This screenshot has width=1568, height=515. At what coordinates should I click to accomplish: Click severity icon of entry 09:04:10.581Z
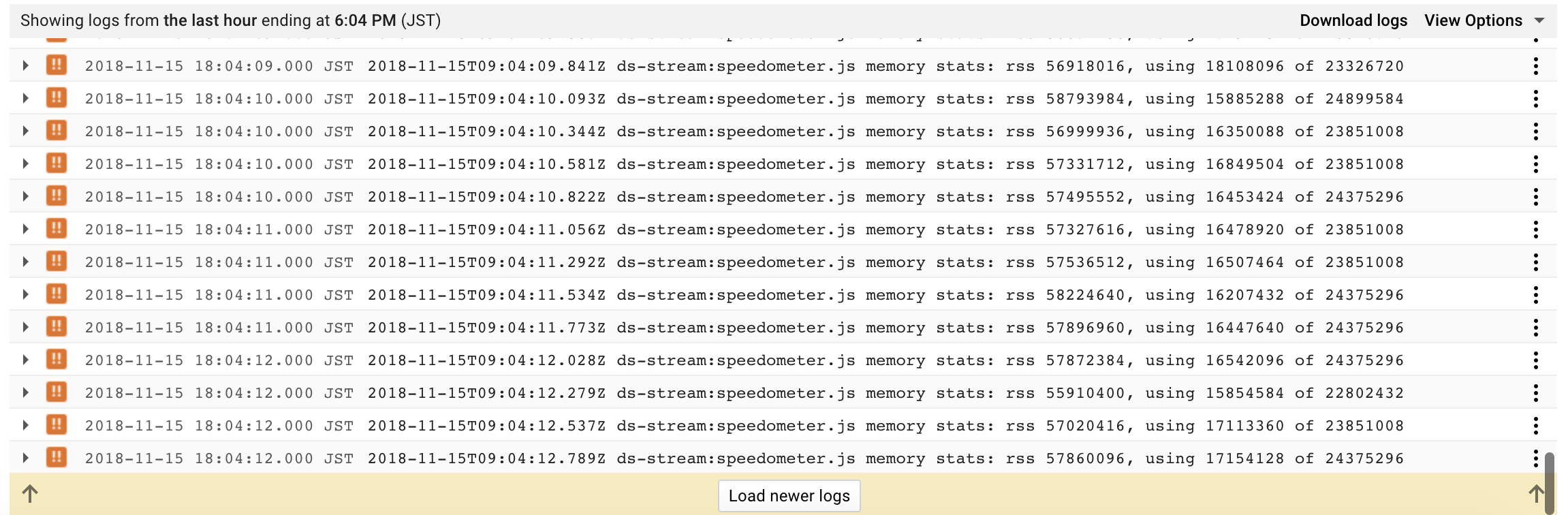point(57,163)
